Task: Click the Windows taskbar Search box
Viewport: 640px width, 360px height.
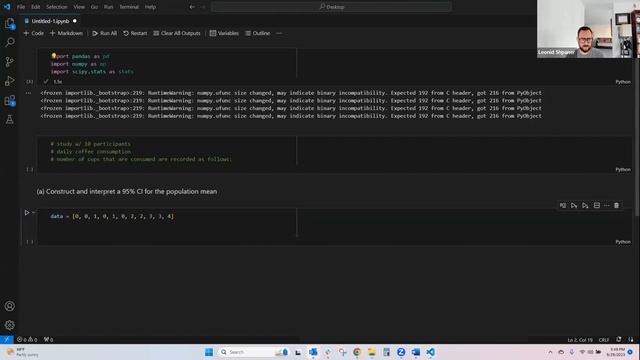Action: tap(253, 352)
